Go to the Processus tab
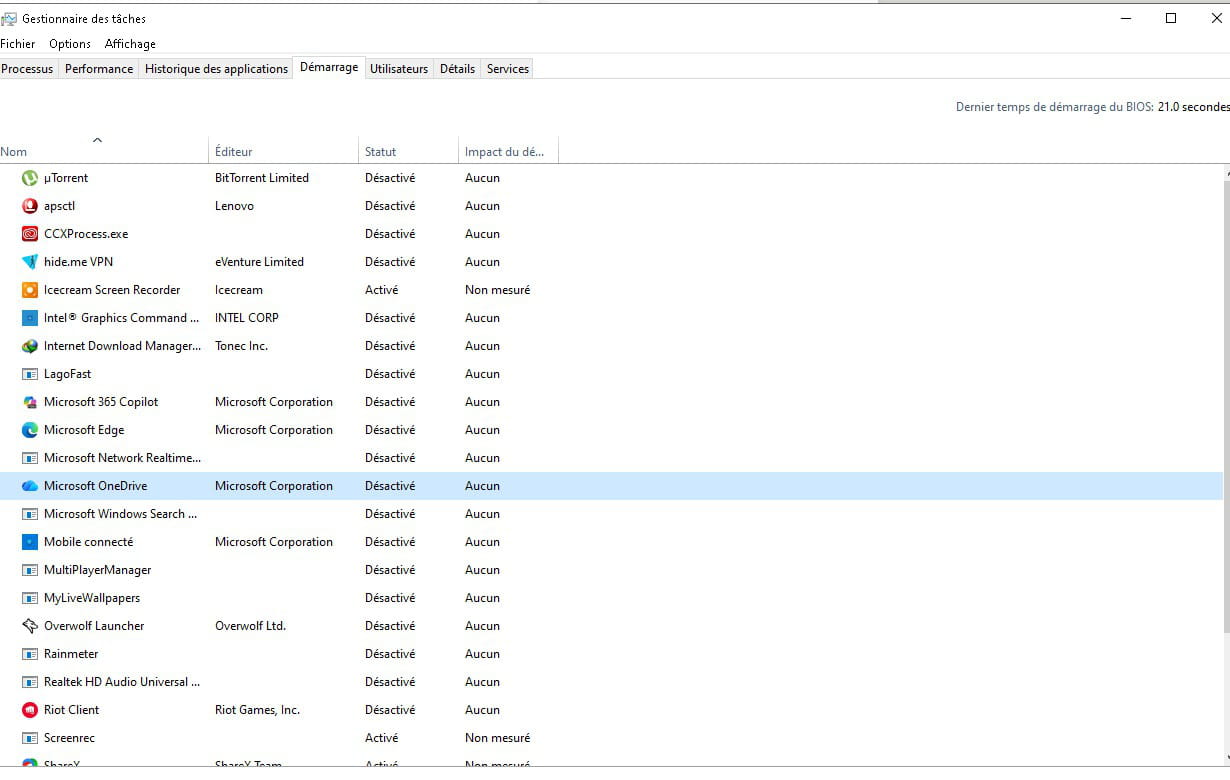 click(x=27, y=69)
